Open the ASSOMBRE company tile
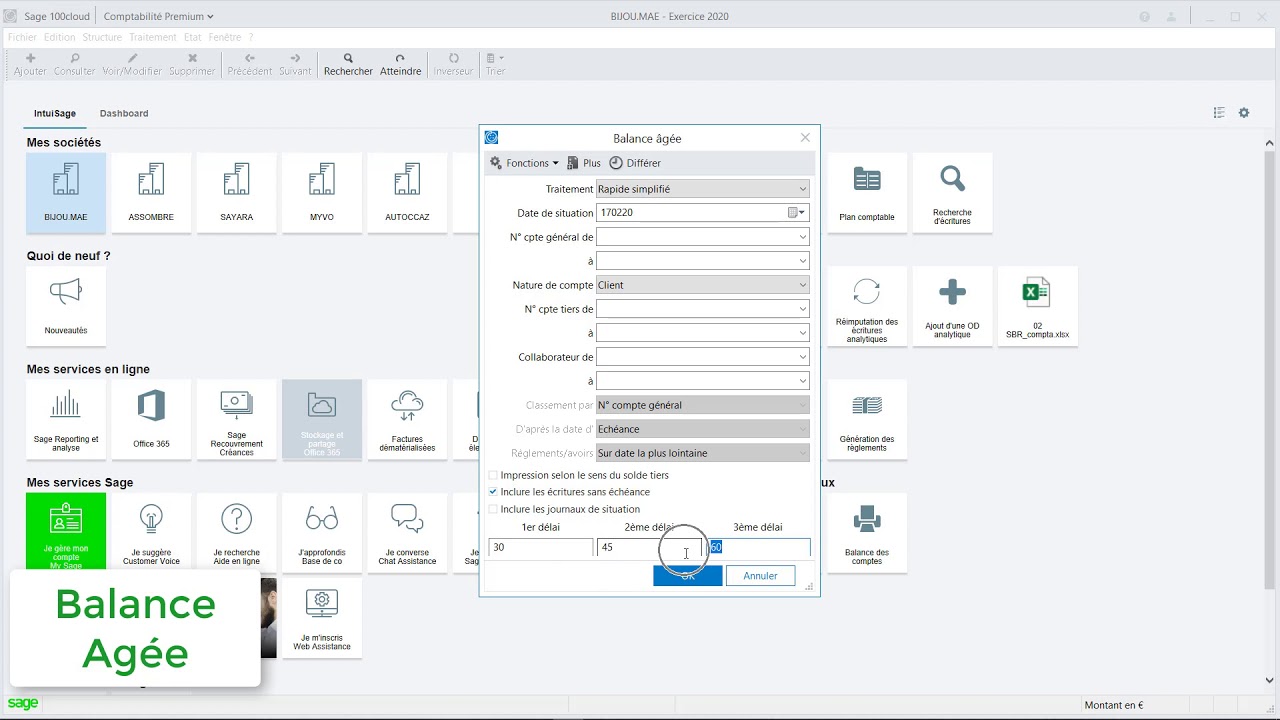This screenshot has width=1280, height=720. pyautogui.click(x=151, y=193)
